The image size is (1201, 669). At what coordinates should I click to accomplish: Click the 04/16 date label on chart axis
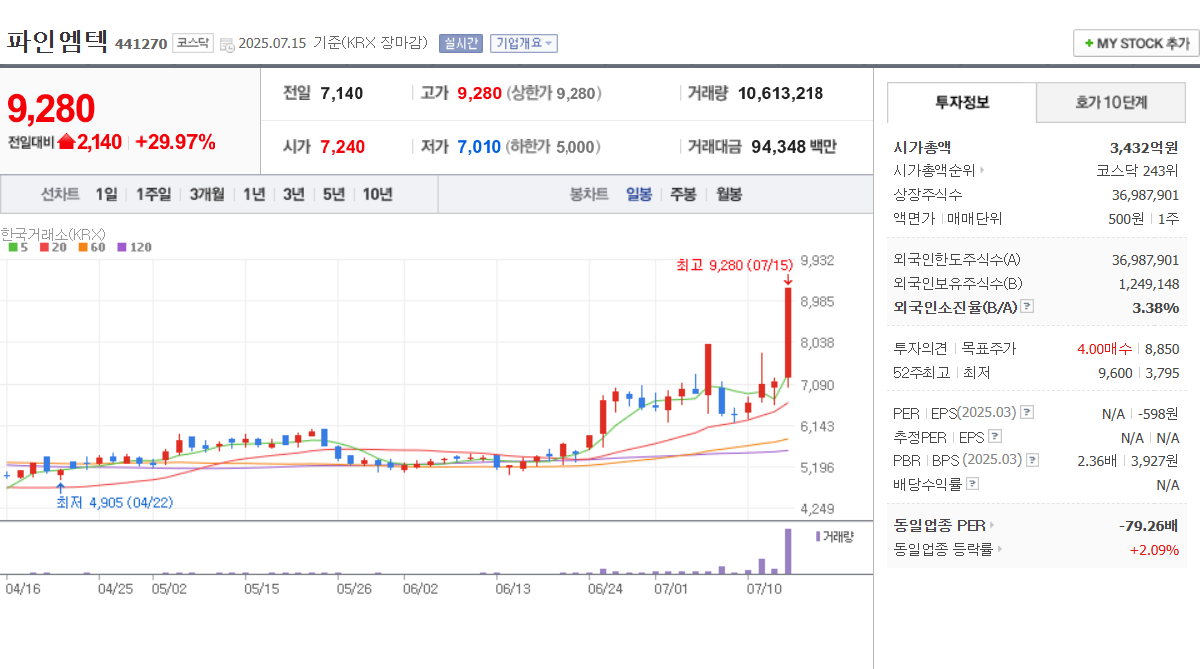(x=24, y=589)
